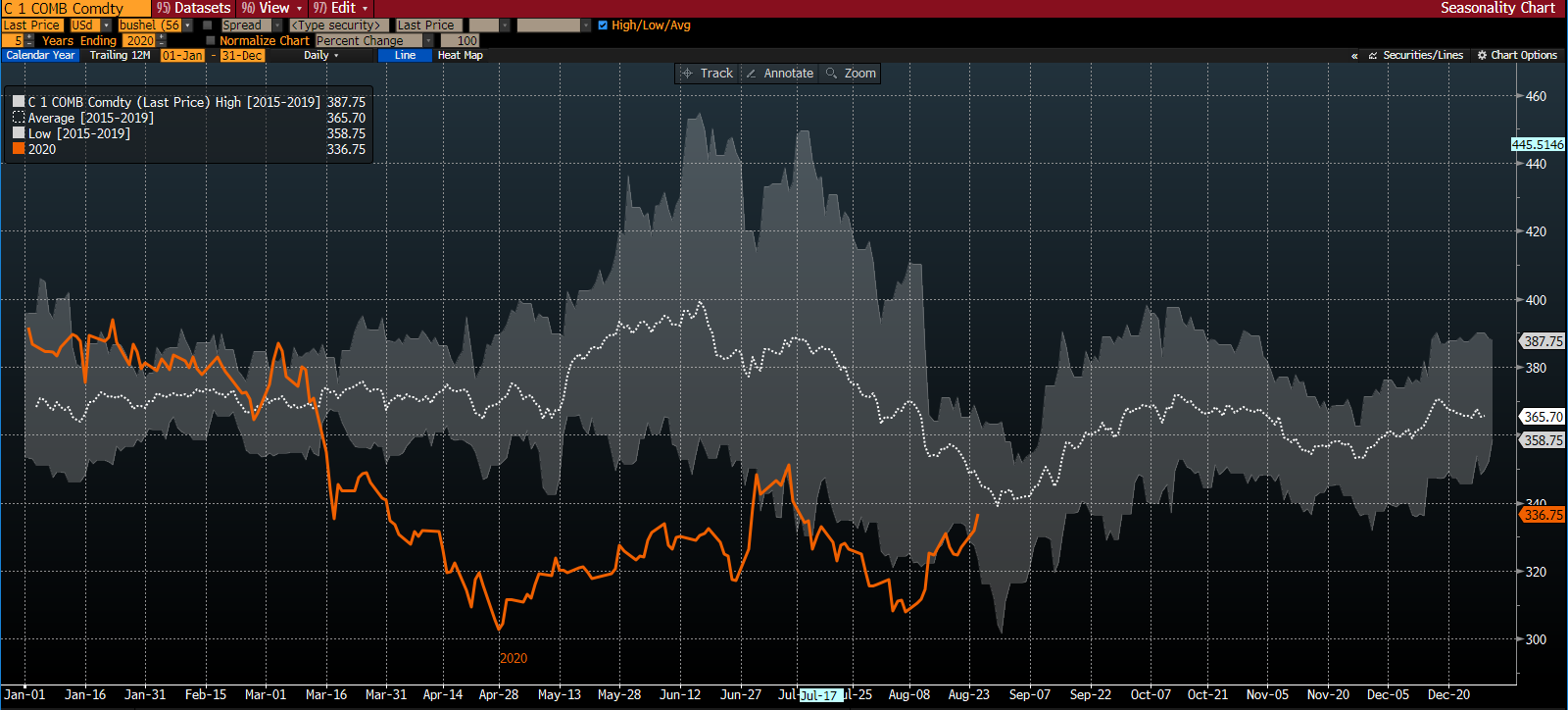Click the Ending year 2020 stepper arrows
This screenshot has height=710, width=1568.
click(x=162, y=41)
